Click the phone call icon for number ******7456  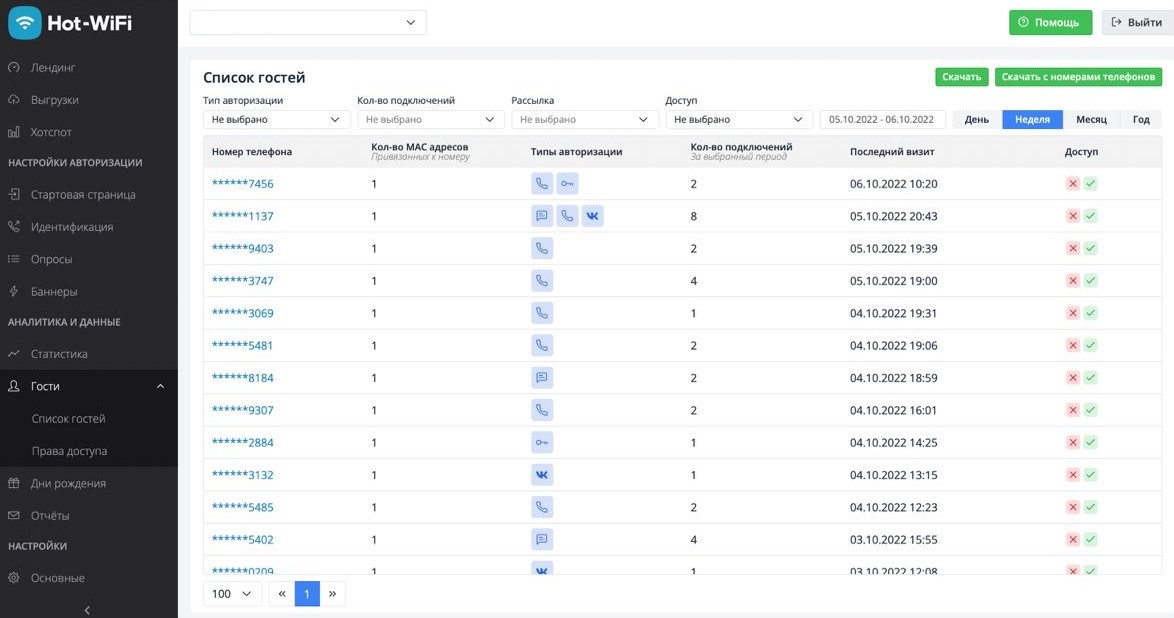coord(541,184)
